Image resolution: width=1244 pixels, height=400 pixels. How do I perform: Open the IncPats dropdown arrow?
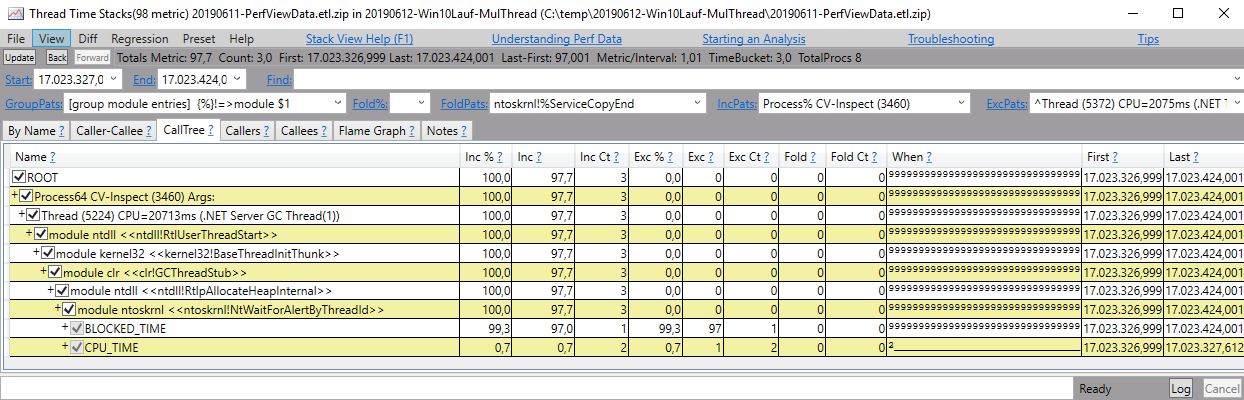[x=961, y=103]
